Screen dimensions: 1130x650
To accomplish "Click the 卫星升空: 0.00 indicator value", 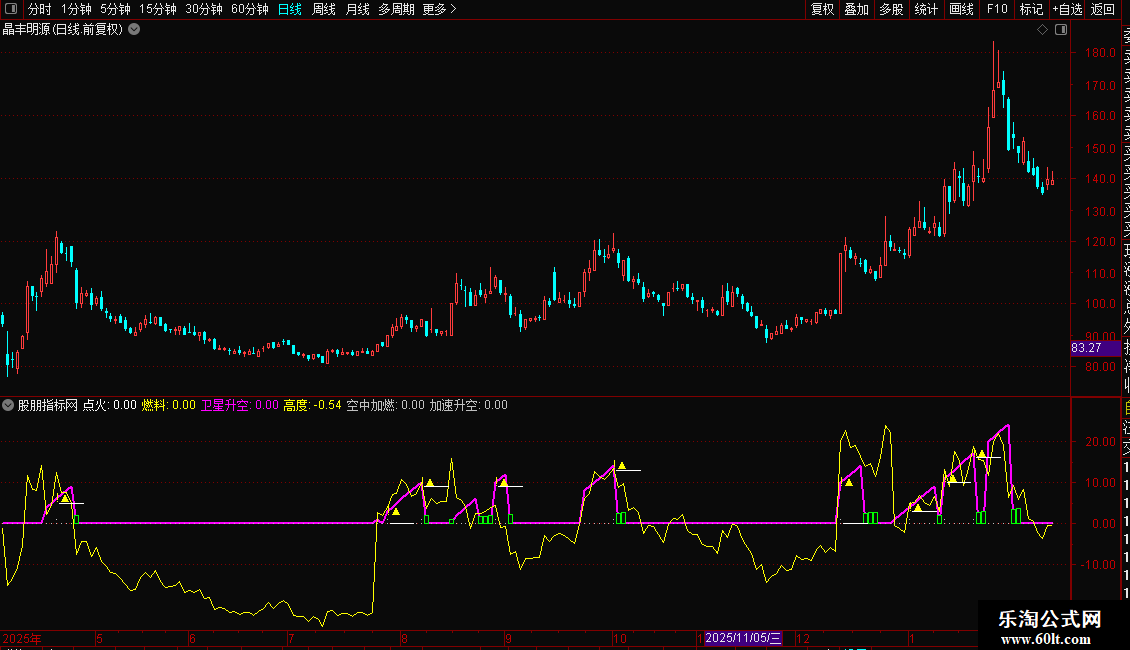I will pyautogui.click(x=239, y=405).
